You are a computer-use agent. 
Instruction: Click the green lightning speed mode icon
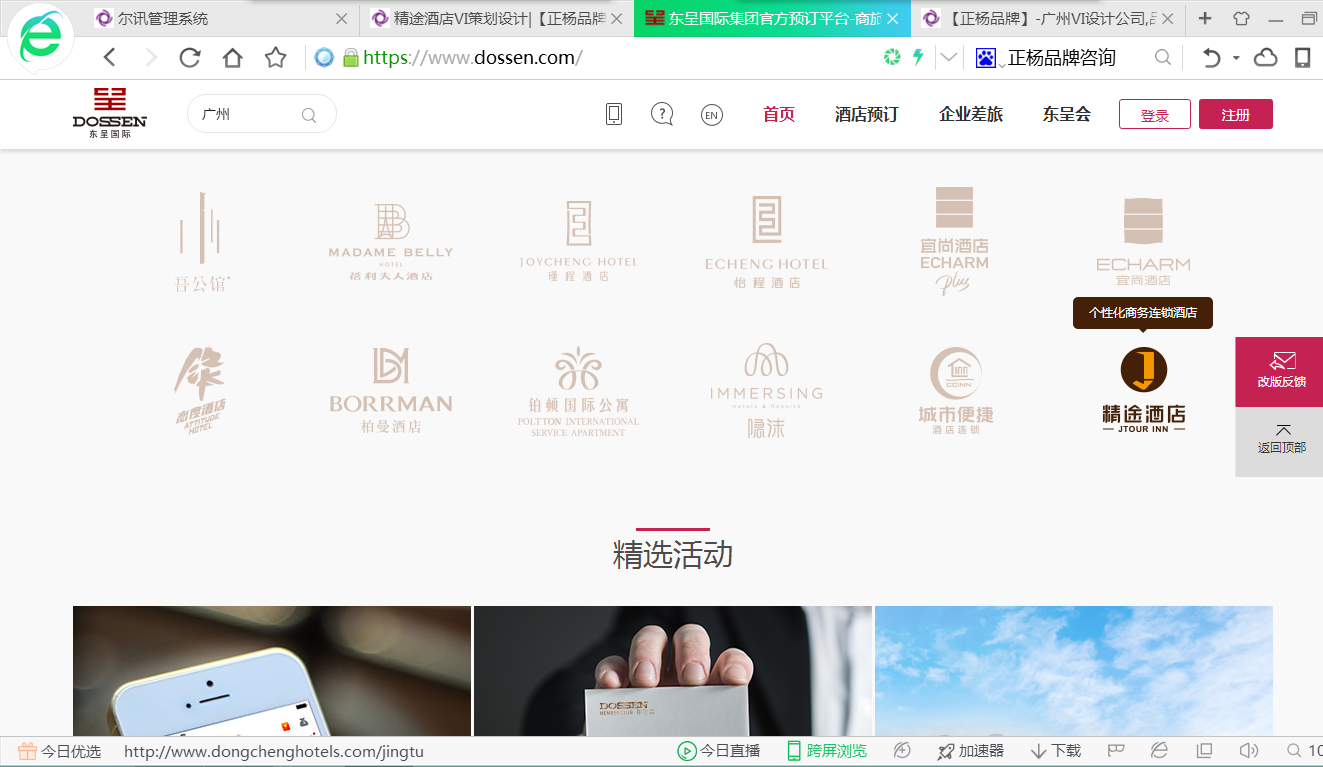click(x=917, y=57)
